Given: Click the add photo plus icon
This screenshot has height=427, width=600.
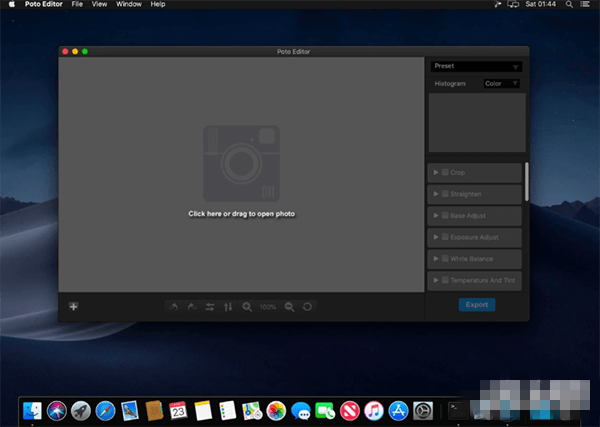Looking at the screenshot, I should tap(73, 306).
